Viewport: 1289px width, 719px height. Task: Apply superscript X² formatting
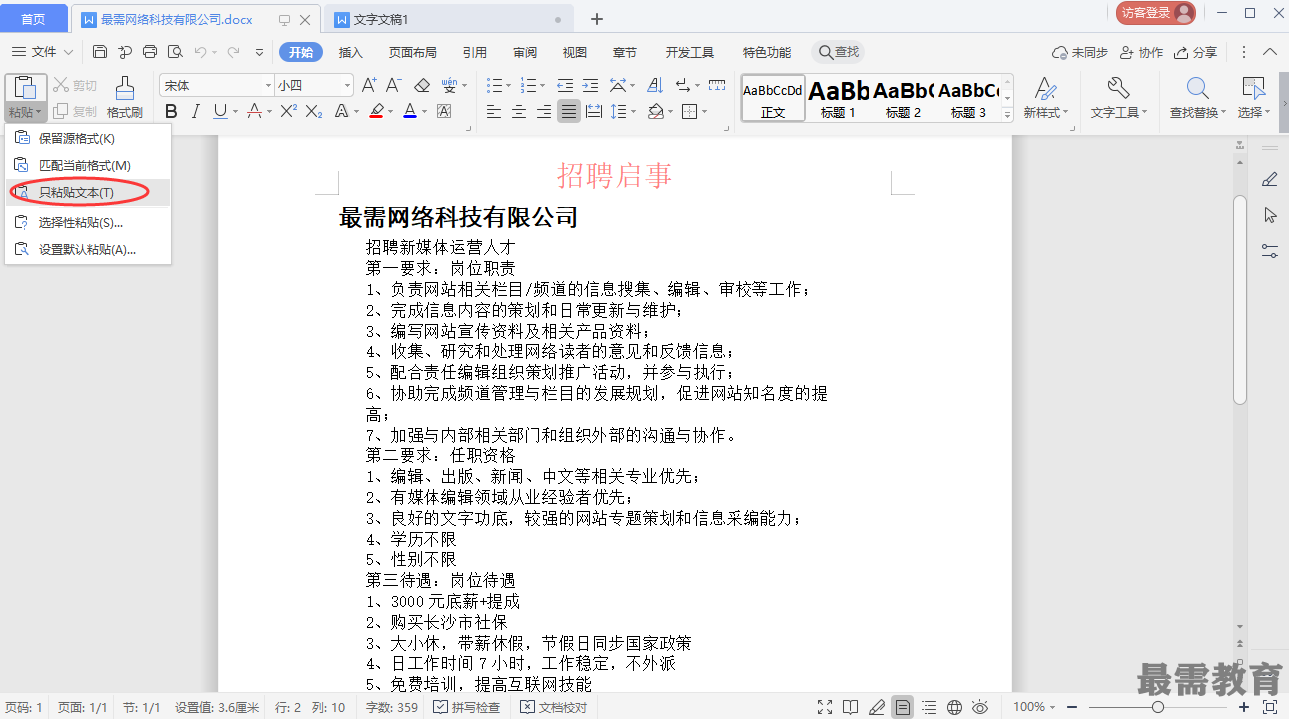click(x=288, y=111)
